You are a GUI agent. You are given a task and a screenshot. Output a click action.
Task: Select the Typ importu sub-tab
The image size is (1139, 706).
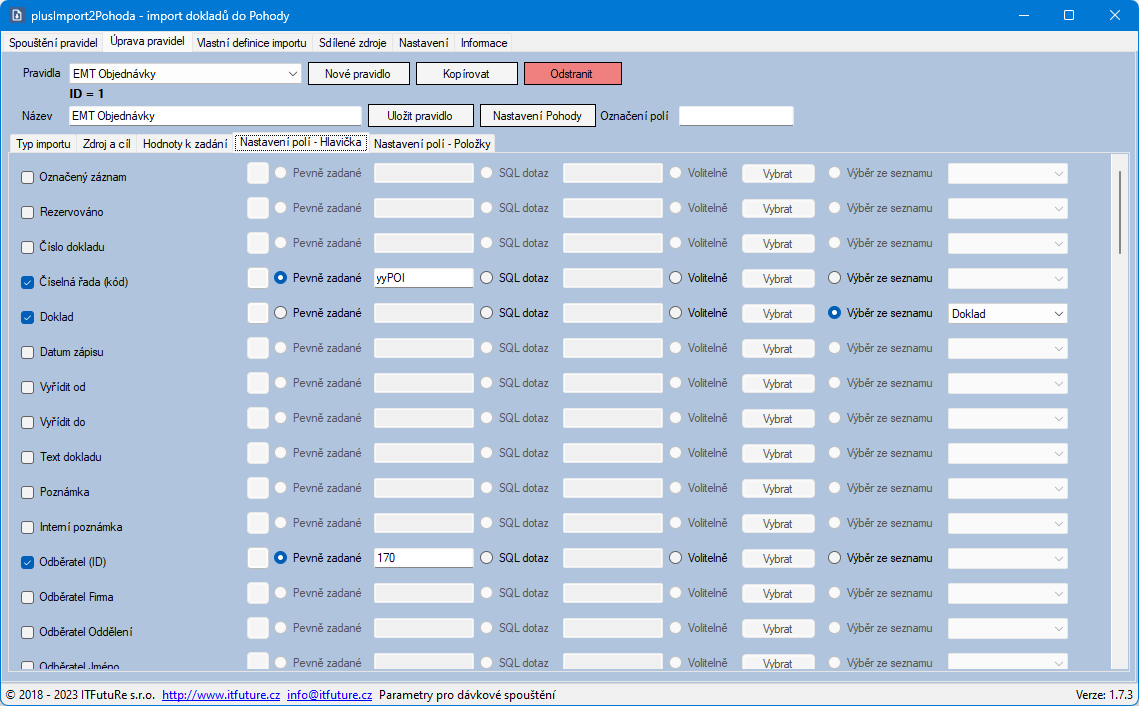pos(44,144)
